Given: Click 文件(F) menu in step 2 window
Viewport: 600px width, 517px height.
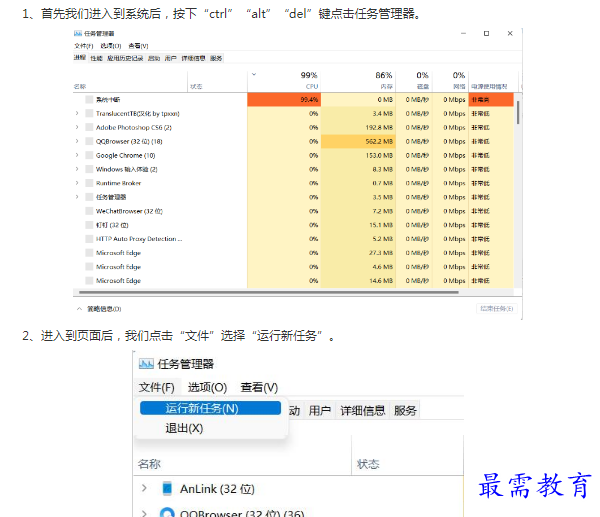Looking at the screenshot, I should (x=157, y=387).
